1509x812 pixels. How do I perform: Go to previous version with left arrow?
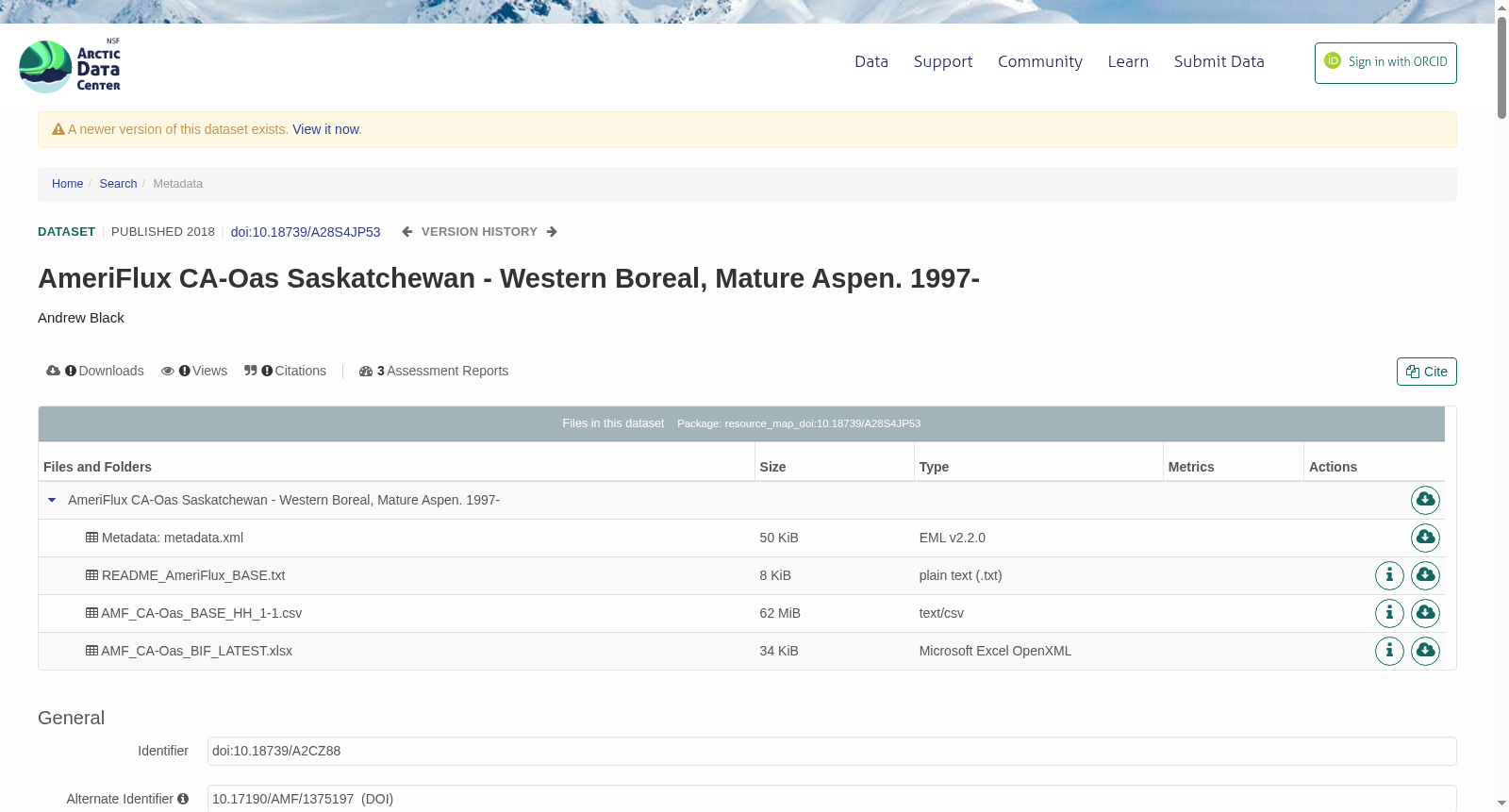point(406,232)
